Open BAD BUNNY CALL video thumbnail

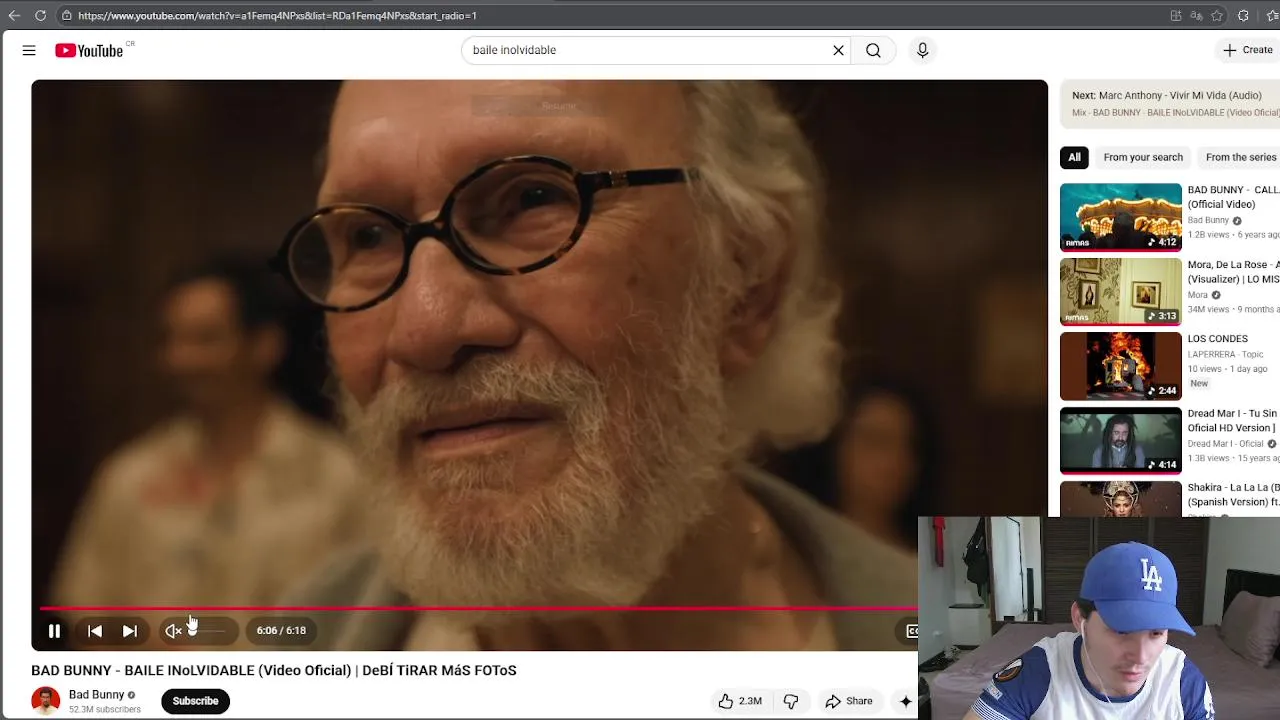1120,217
